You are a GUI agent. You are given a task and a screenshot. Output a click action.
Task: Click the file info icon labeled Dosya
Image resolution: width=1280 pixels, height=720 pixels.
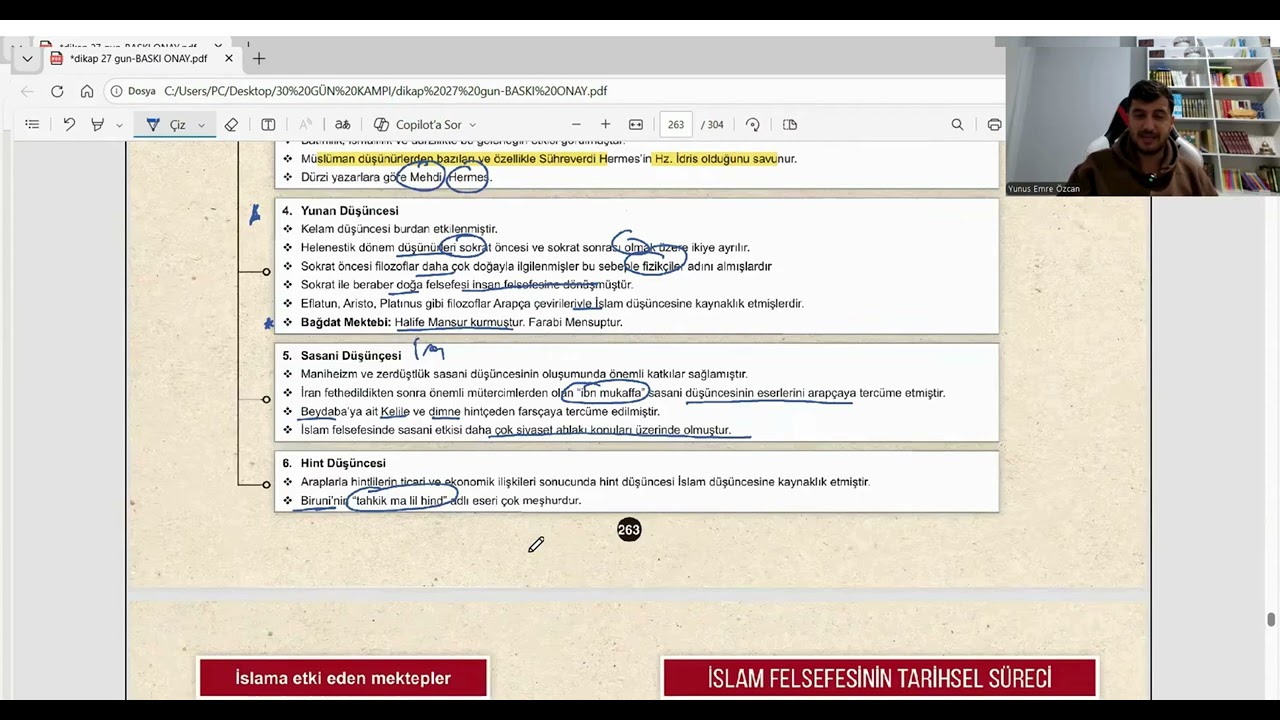coord(133,91)
